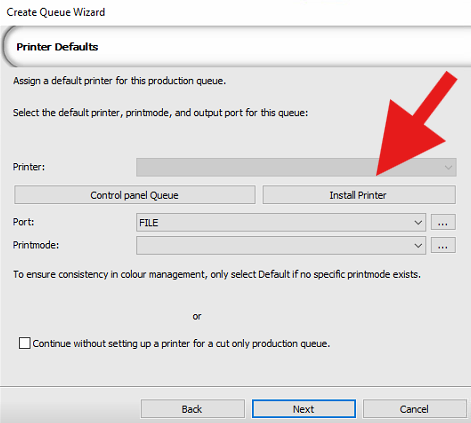This screenshot has width=471, height=423.
Task: Expand the Port dropdown showing FILE
Action: point(281,222)
